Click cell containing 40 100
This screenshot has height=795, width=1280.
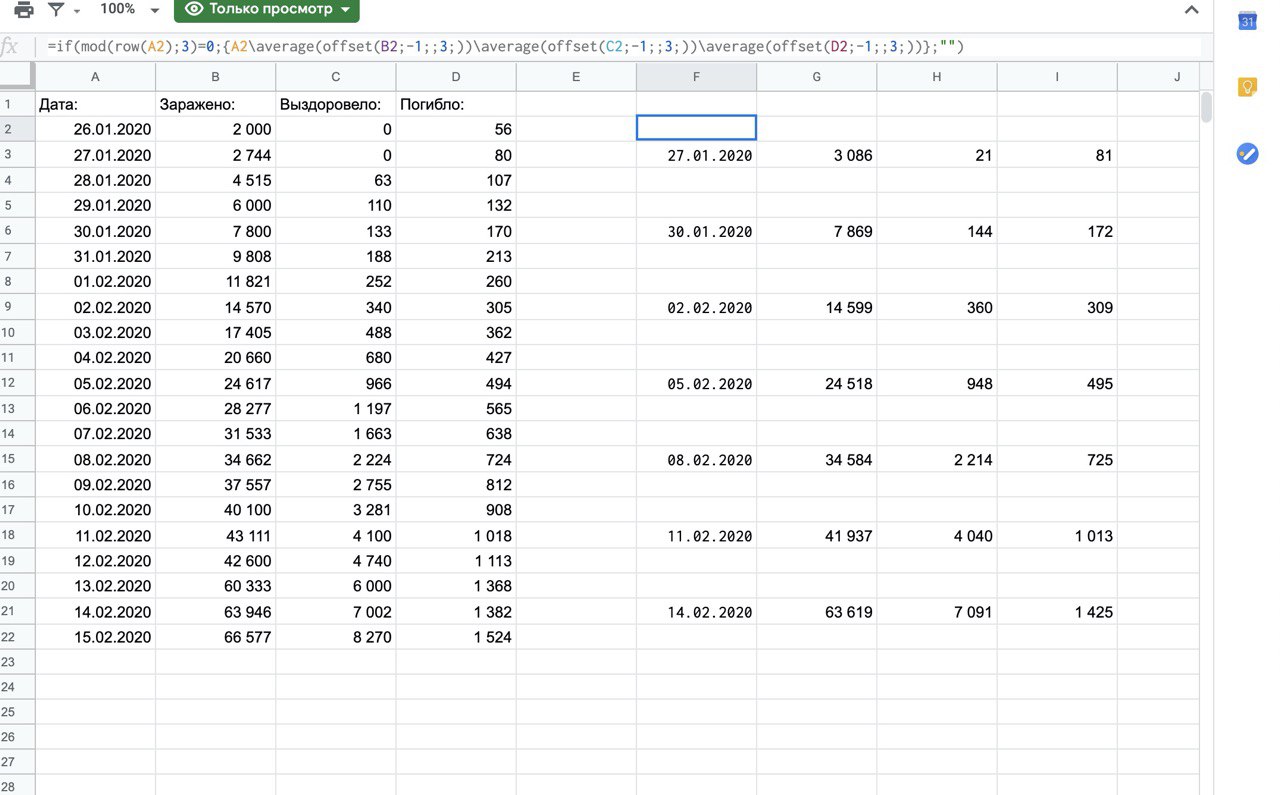(216, 510)
